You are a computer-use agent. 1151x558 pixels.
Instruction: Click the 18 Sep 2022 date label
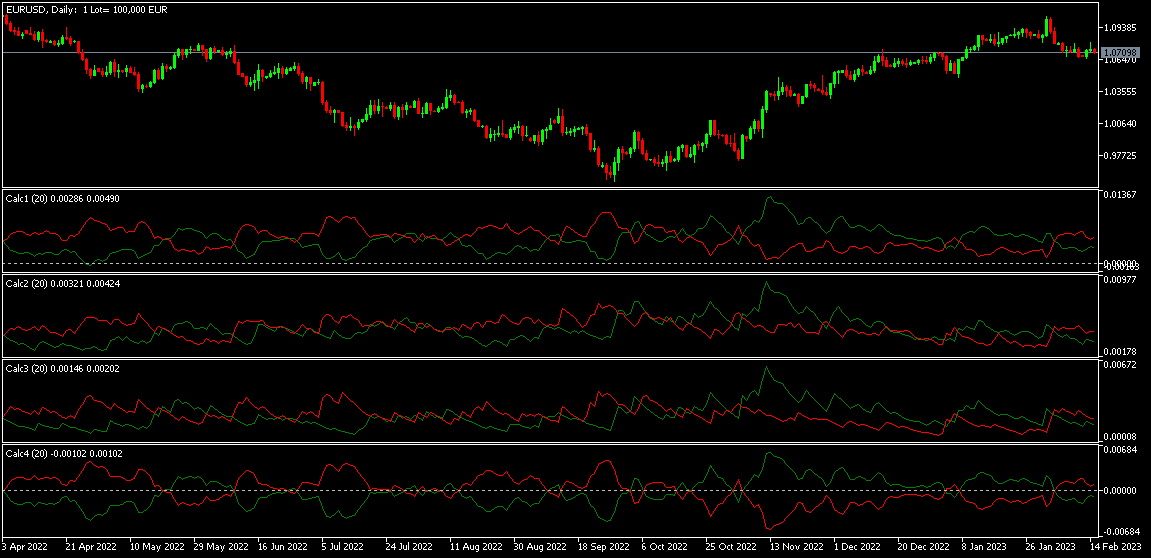pos(604,547)
